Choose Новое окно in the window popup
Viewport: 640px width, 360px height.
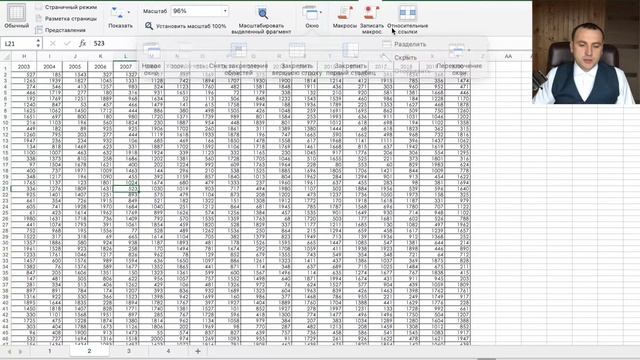click(151, 60)
